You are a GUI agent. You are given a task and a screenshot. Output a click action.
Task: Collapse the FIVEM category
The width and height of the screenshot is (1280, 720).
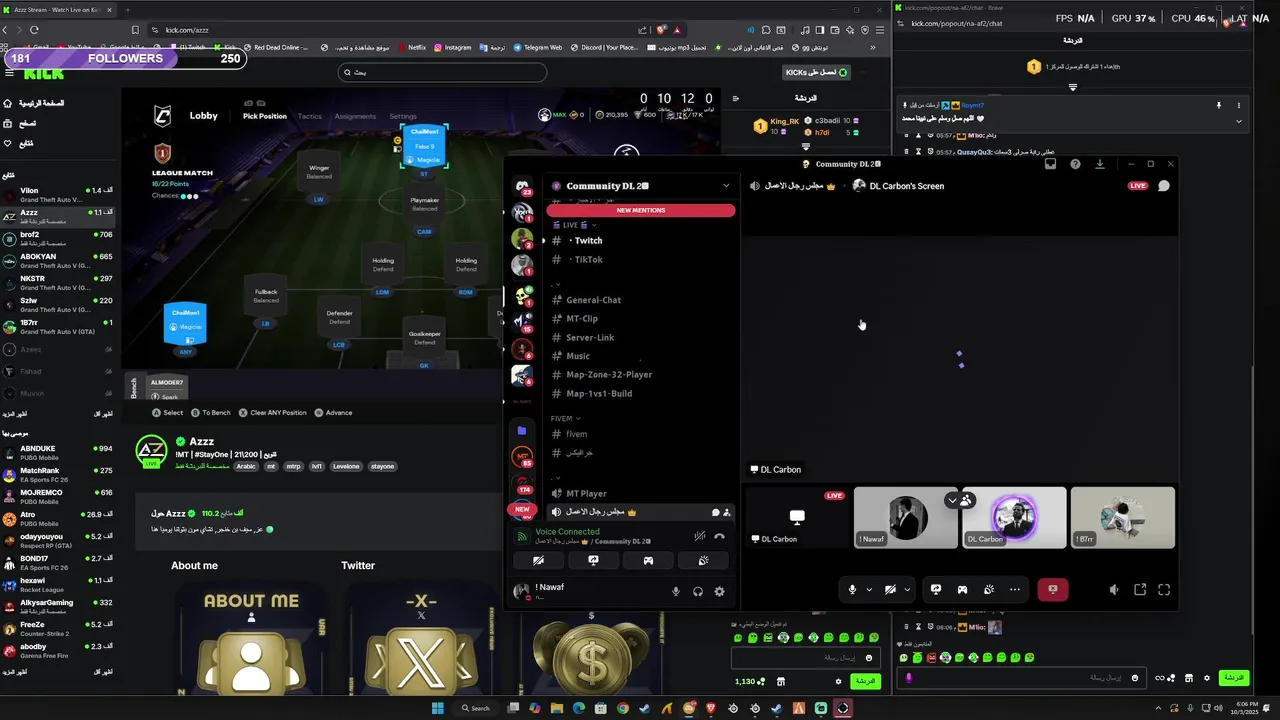coord(565,418)
